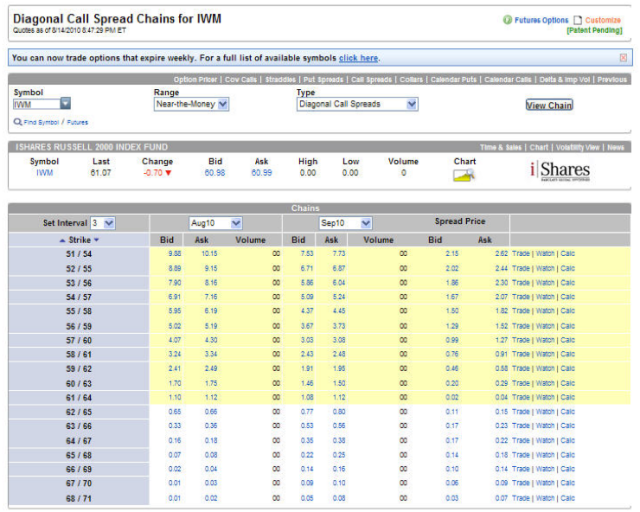Click the Find Symbol magnifier icon

18,122
